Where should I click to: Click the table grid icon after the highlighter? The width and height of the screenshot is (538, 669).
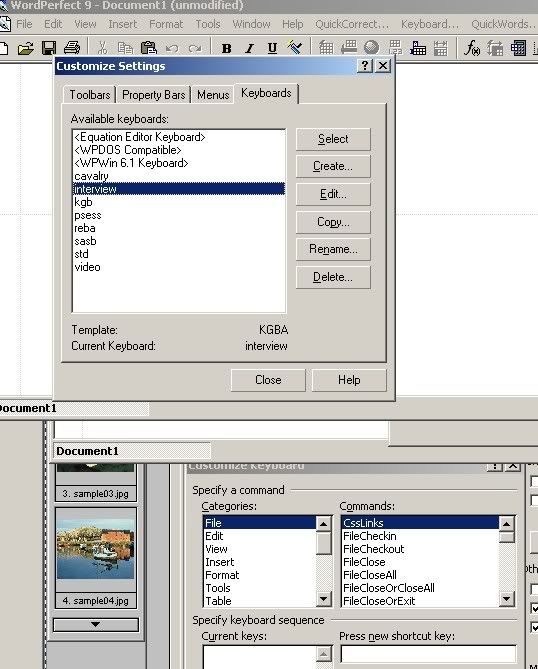(326, 48)
